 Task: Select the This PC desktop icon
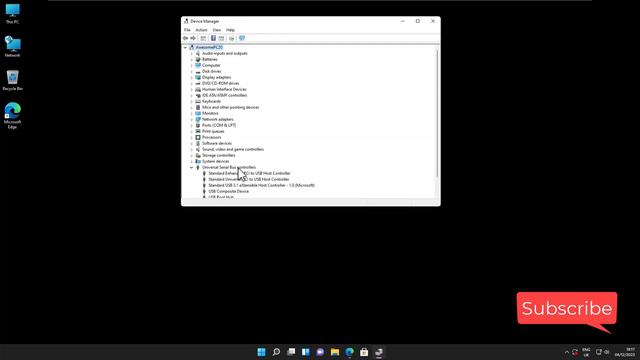[x=12, y=14]
